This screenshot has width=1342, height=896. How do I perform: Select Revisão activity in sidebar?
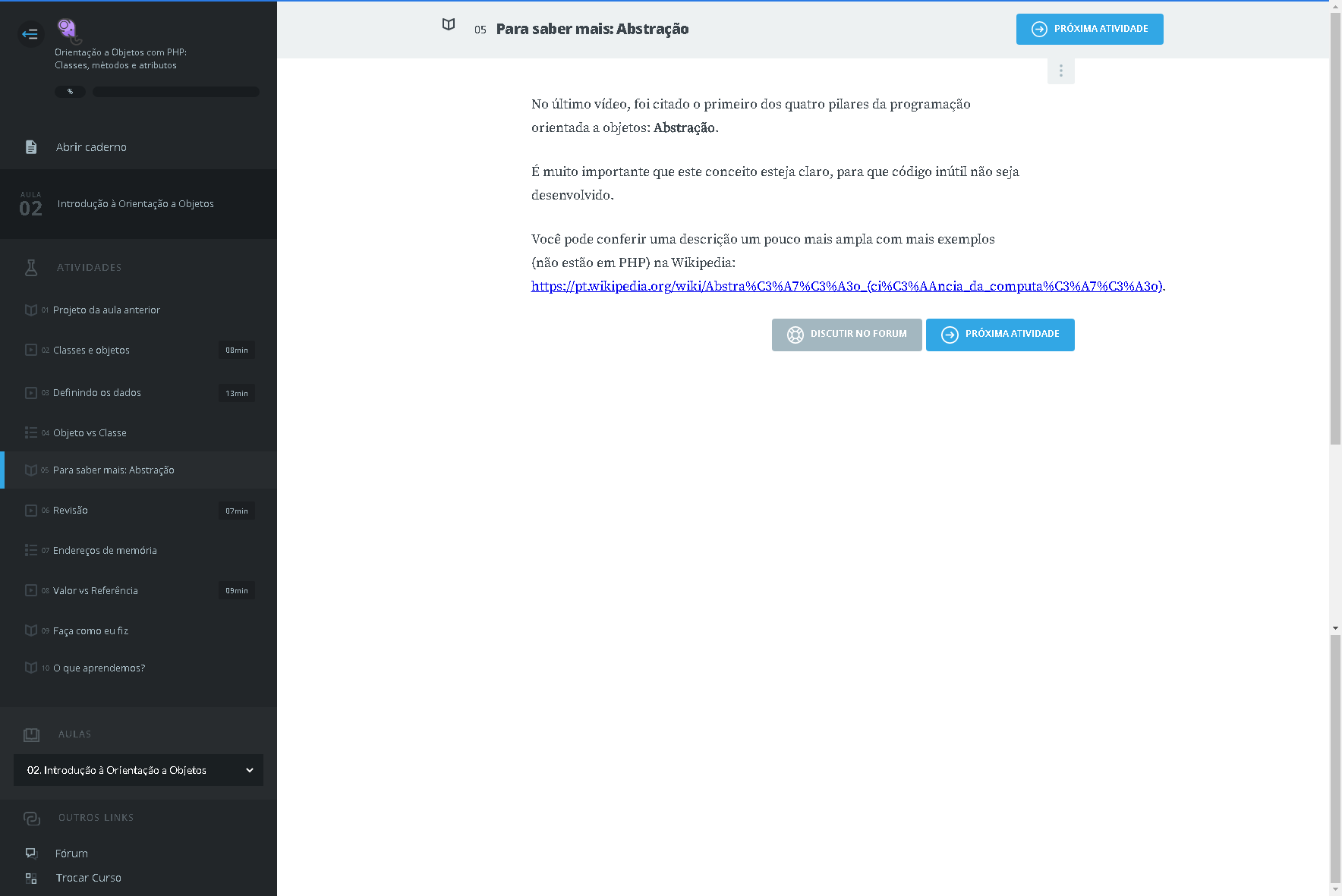(71, 511)
